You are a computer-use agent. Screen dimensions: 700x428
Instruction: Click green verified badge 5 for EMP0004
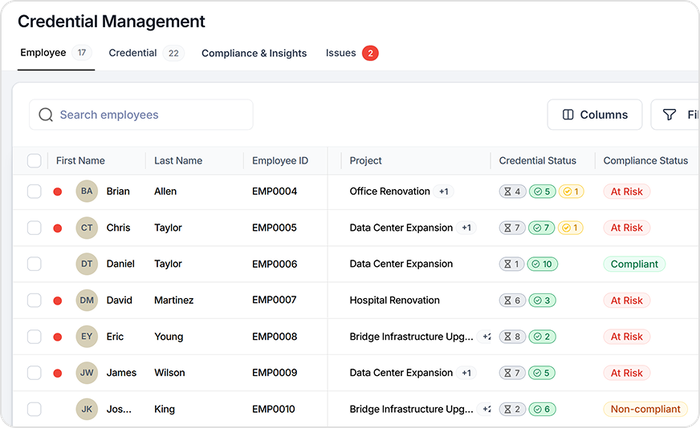[x=542, y=191]
